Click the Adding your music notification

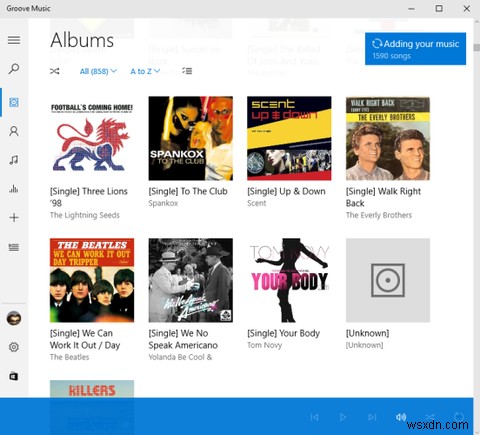pos(415,49)
